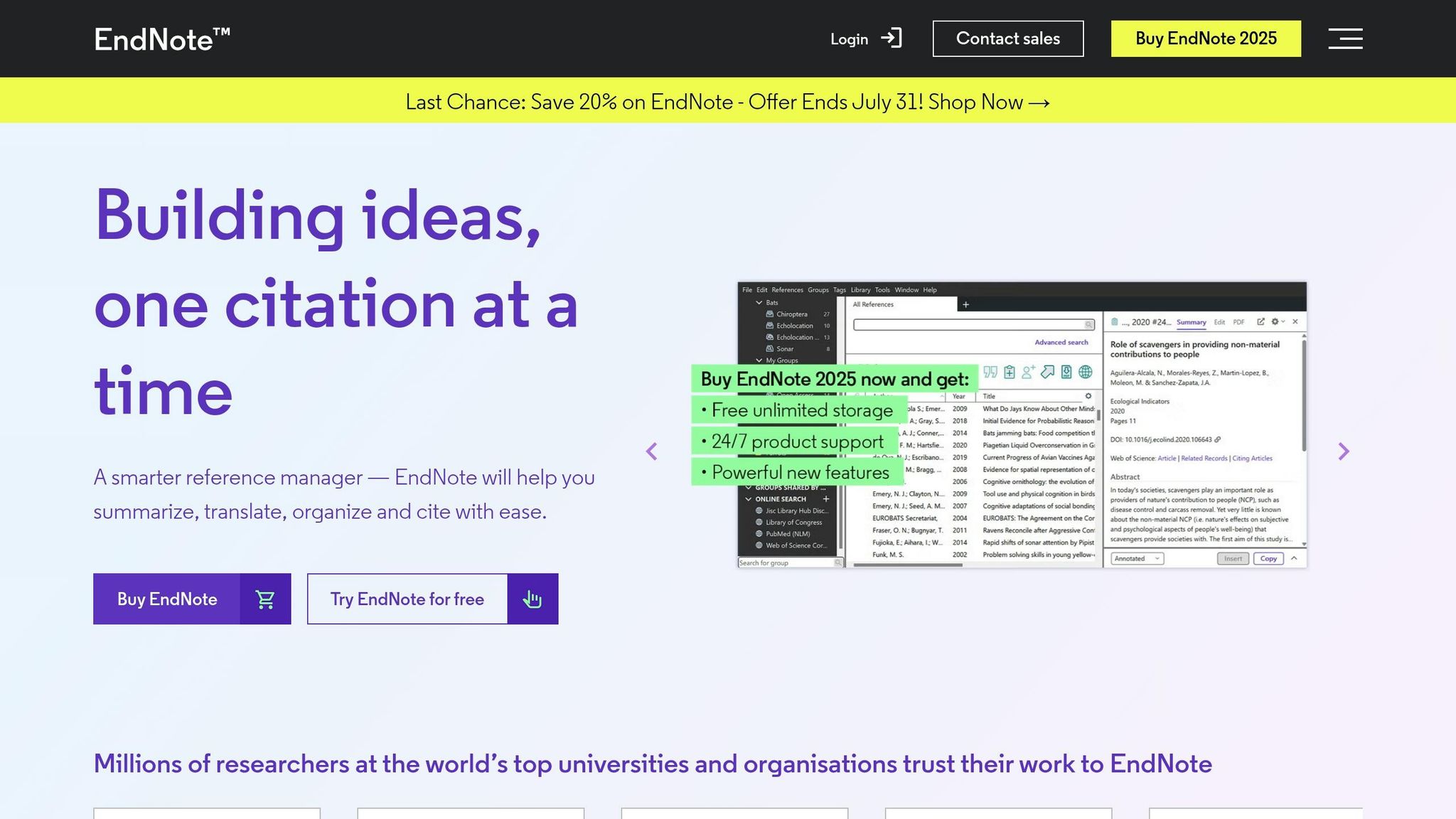Viewport: 1456px width, 819px height.
Task: Click the login arrow icon beside Login
Action: [892, 38]
